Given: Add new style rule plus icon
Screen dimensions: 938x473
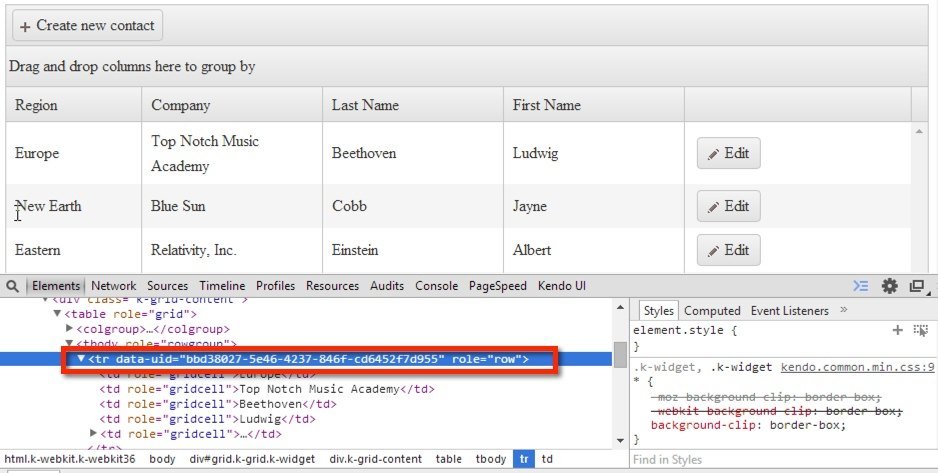Looking at the screenshot, I should pyautogui.click(x=897, y=329).
